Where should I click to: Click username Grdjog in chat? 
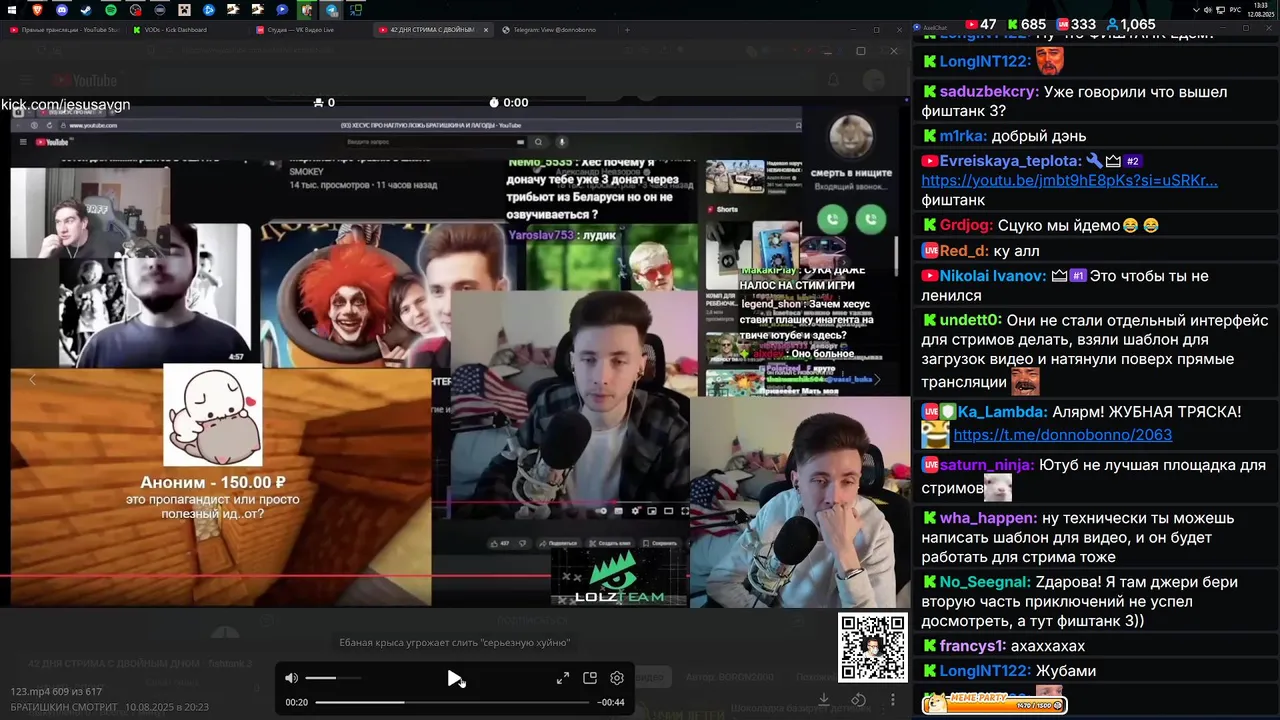pos(965,225)
